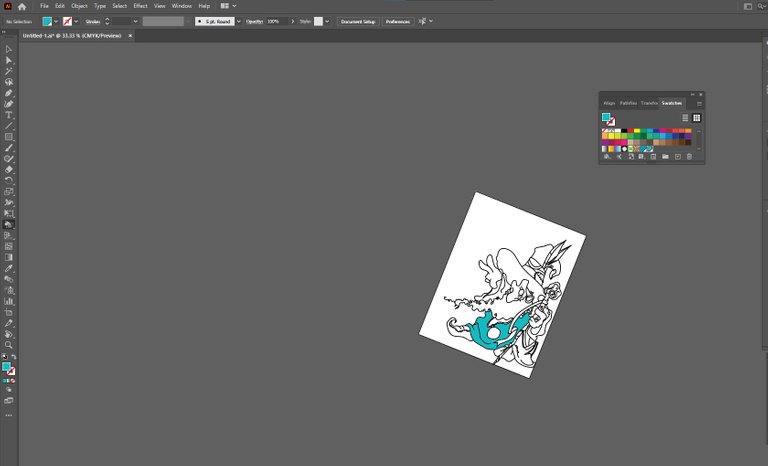Select the Scale tool
Image resolution: width=768 pixels, height=466 pixels.
pos(8,192)
